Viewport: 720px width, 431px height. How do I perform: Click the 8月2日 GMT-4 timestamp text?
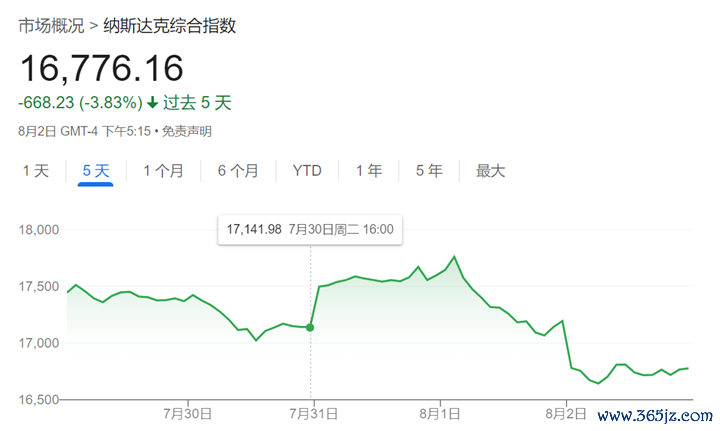click(x=84, y=132)
